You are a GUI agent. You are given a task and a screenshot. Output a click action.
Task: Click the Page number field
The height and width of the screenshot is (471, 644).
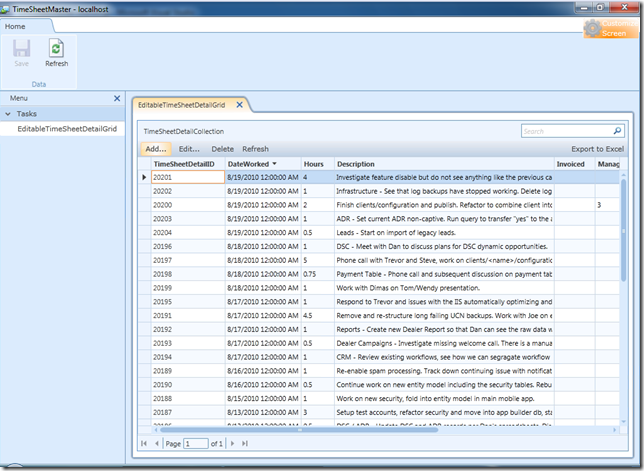[196, 443]
